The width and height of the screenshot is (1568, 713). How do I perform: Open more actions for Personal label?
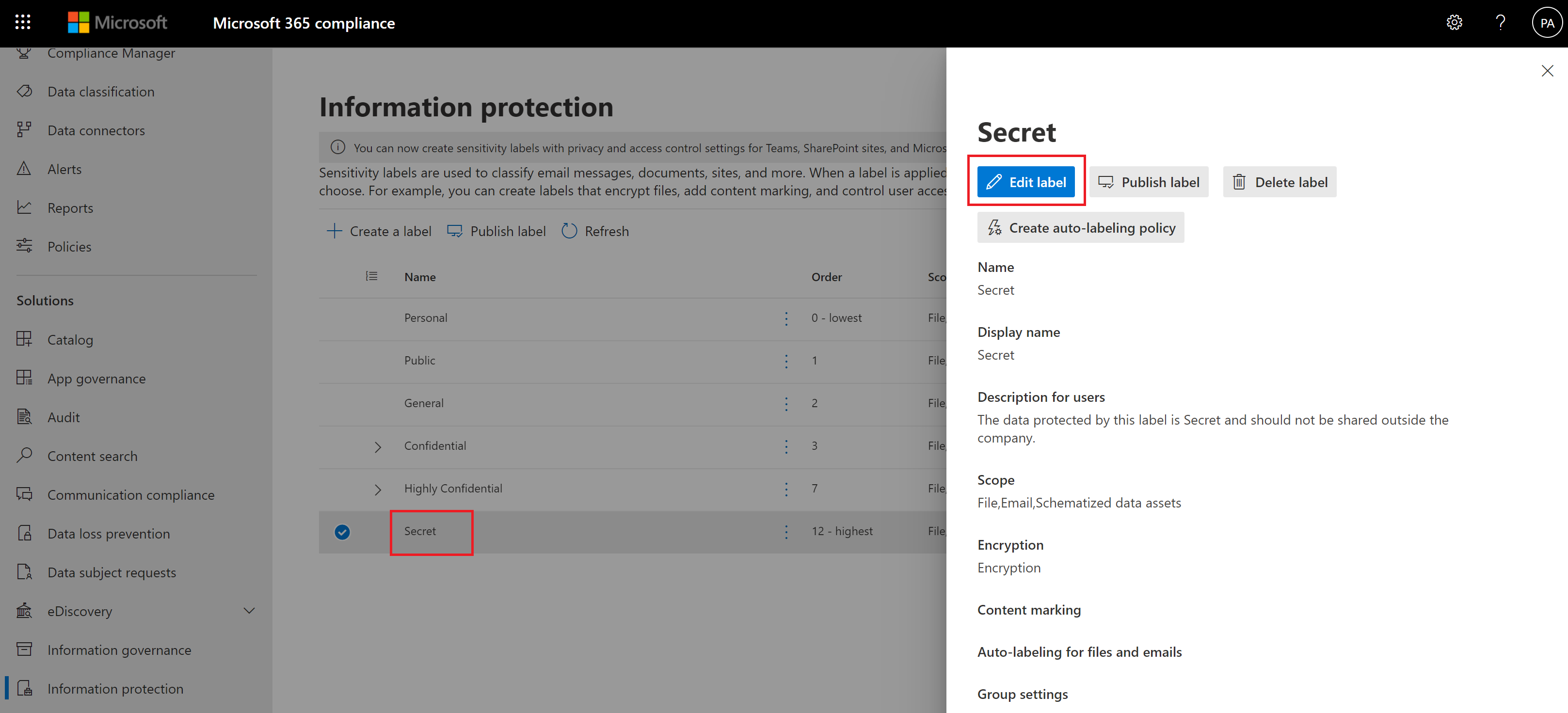click(786, 318)
